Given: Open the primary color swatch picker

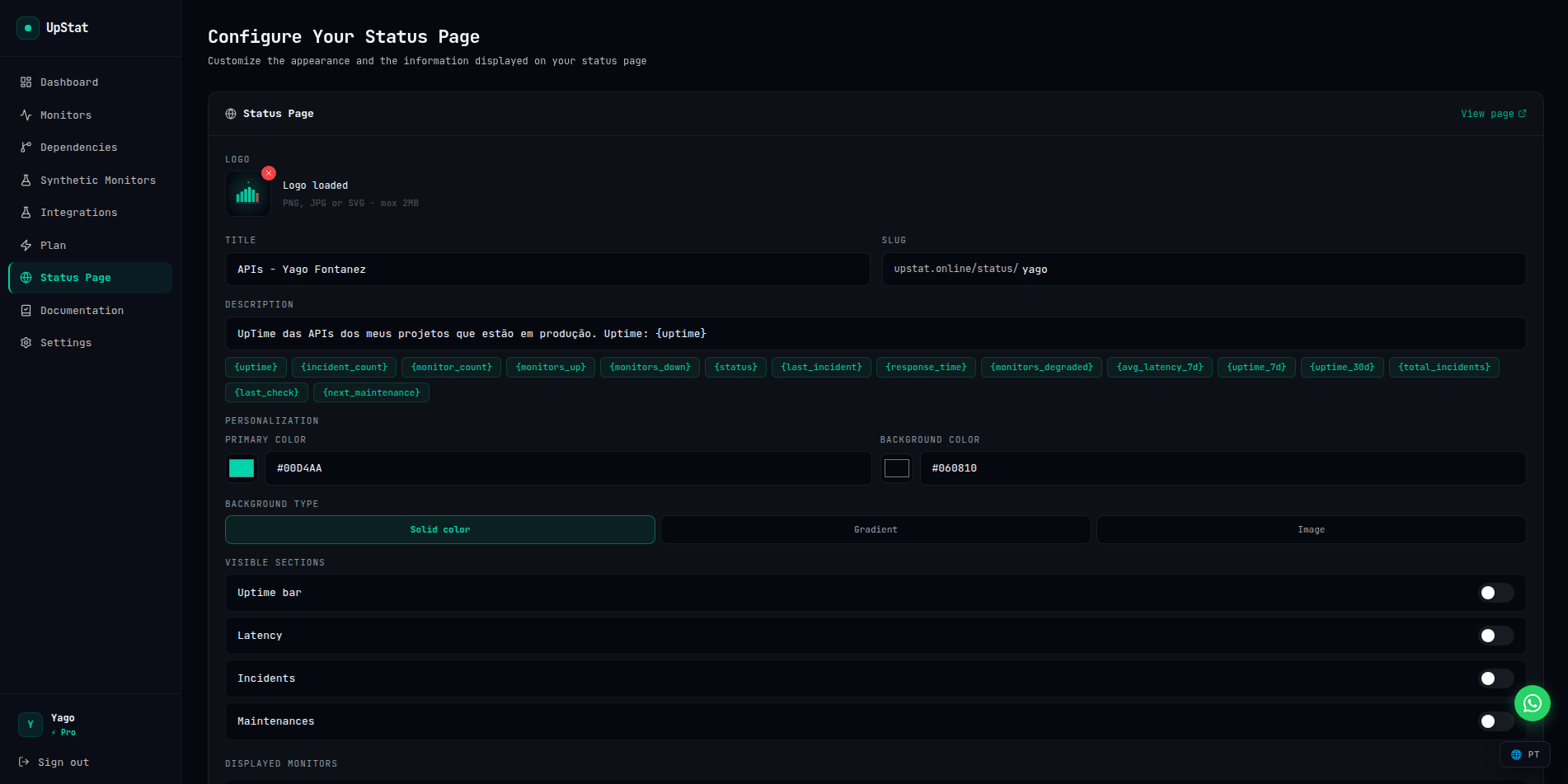Looking at the screenshot, I should click(242, 468).
